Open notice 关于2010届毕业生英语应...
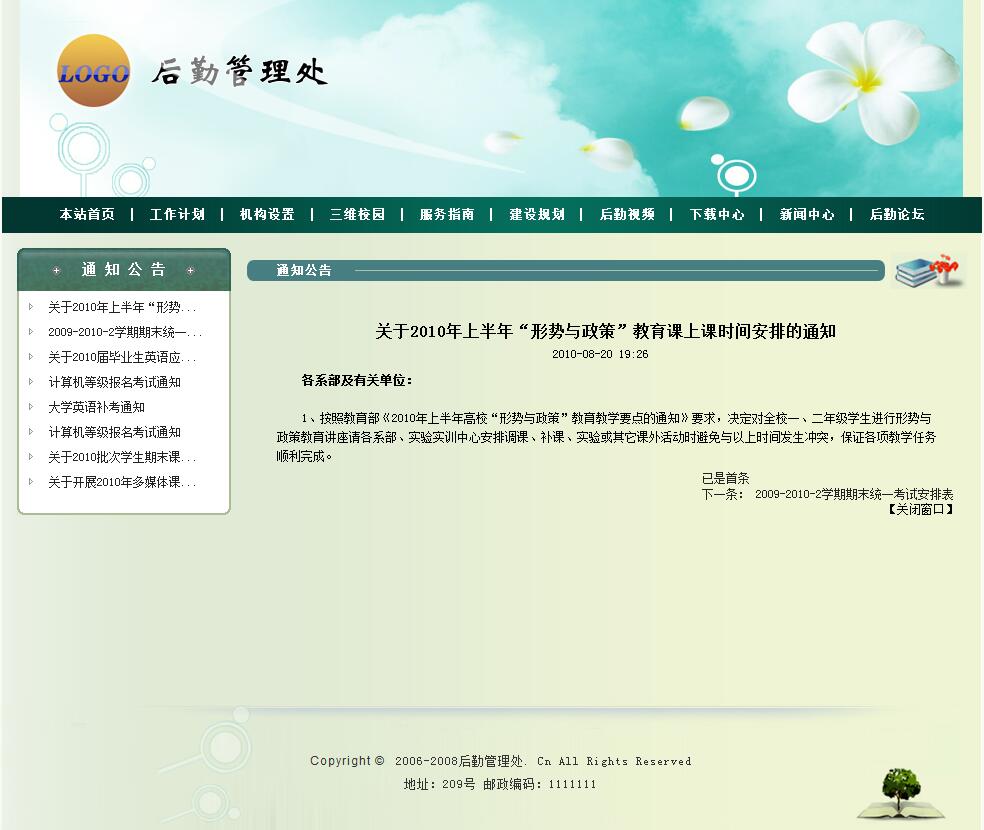This screenshot has width=984, height=830. (x=122, y=358)
